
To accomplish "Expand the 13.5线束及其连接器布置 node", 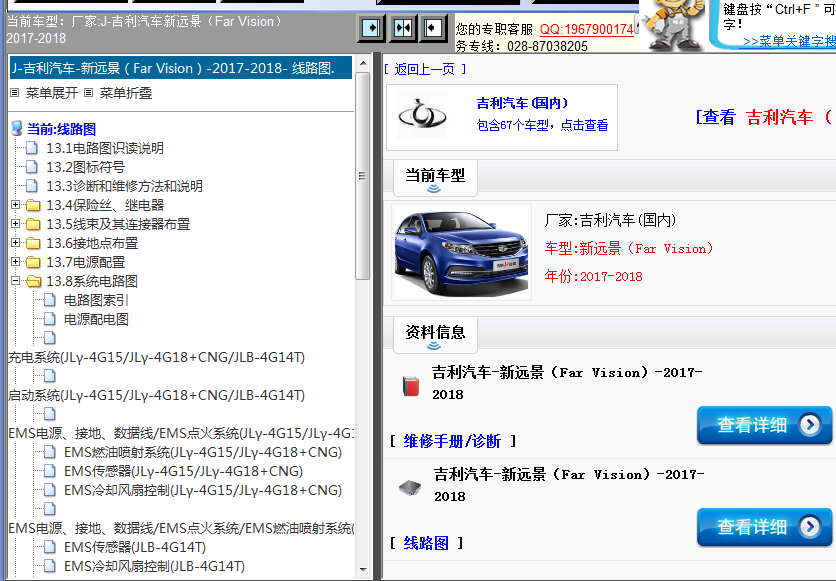I will pos(15,224).
